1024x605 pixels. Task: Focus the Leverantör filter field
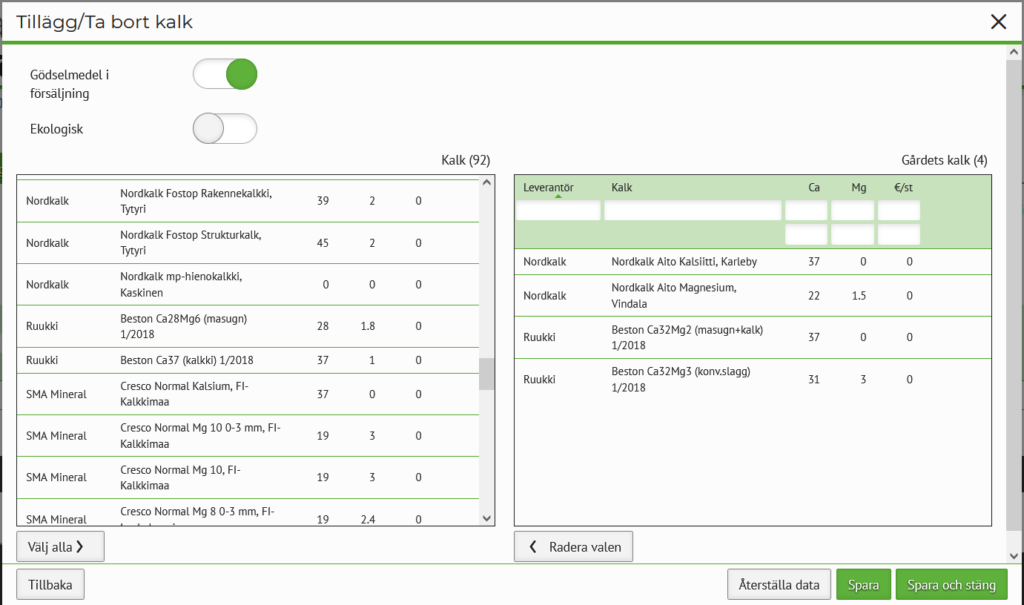click(x=558, y=210)
